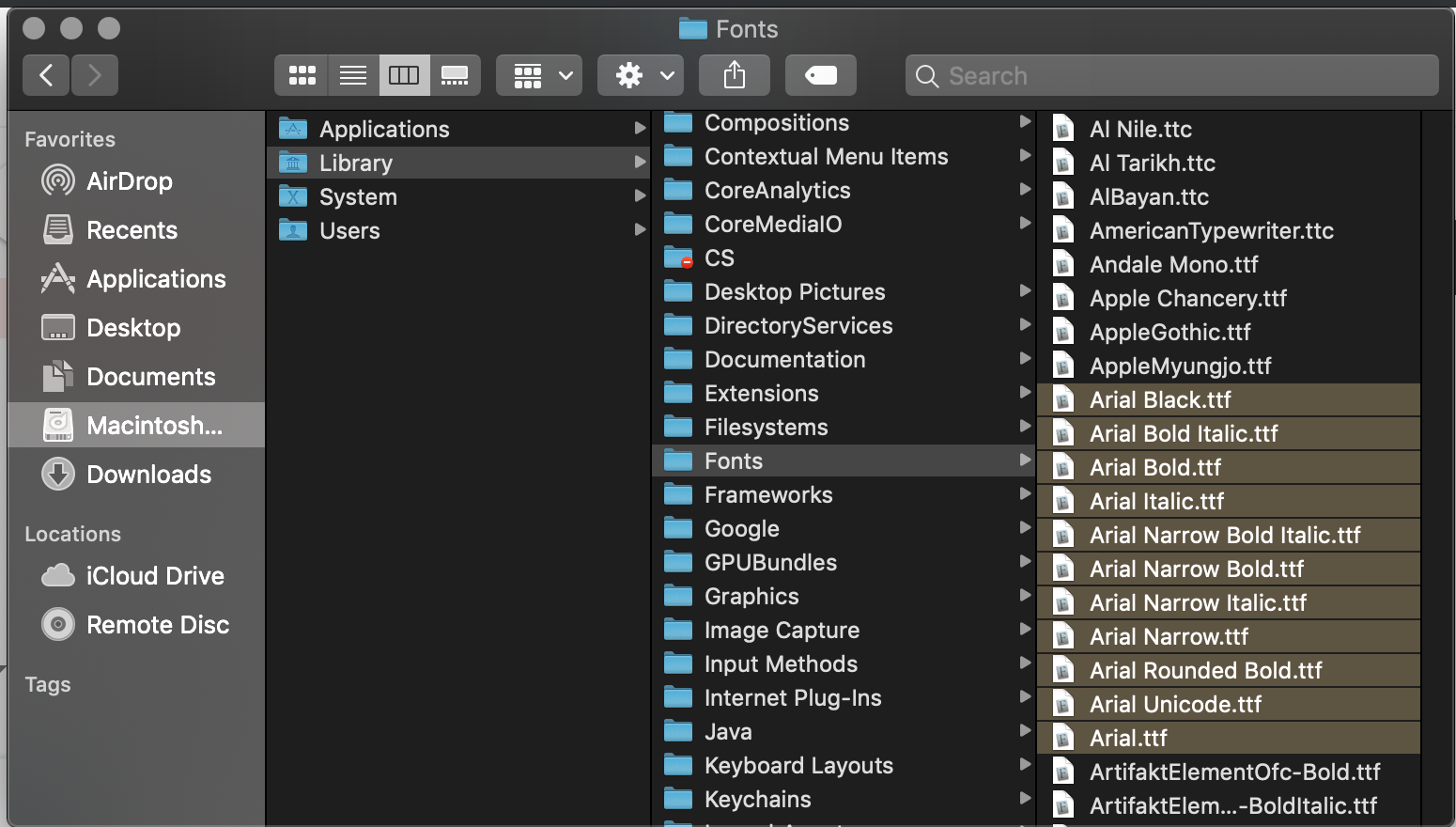Select Apple Chancery.ttf
The image size is (1456, 827).
pos(1229,298)
